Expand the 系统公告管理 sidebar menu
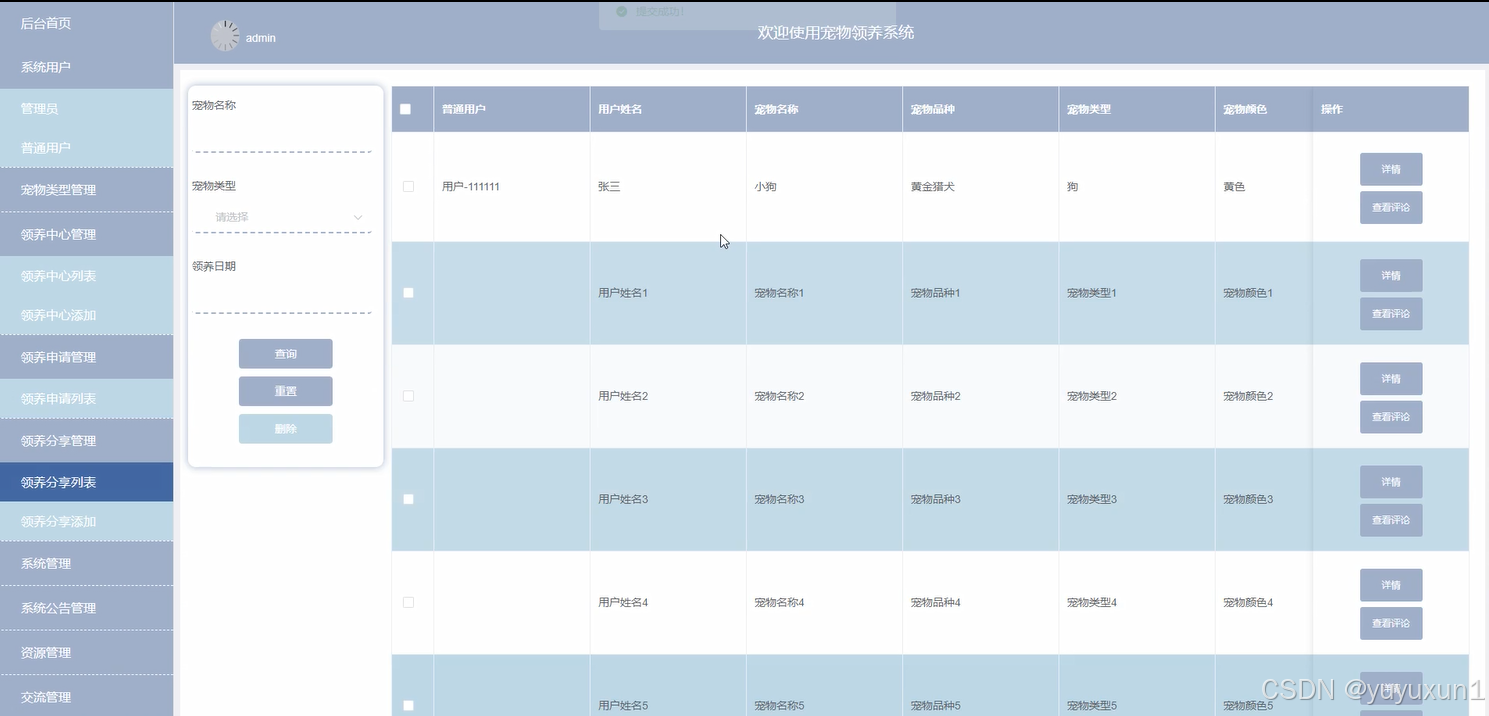This screenshot has height=716, width=1489. 86,608
